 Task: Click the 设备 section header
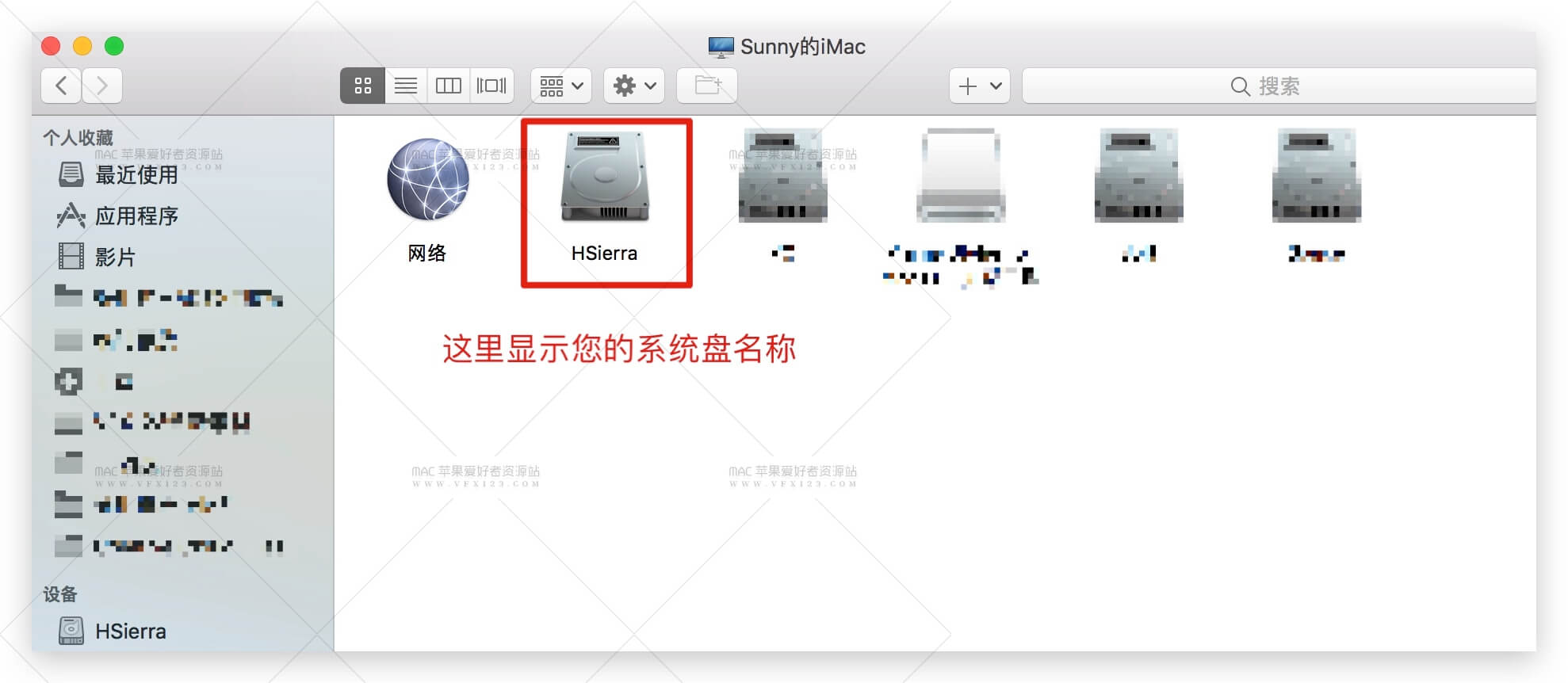pyautogui.click(x=60, y=594)
